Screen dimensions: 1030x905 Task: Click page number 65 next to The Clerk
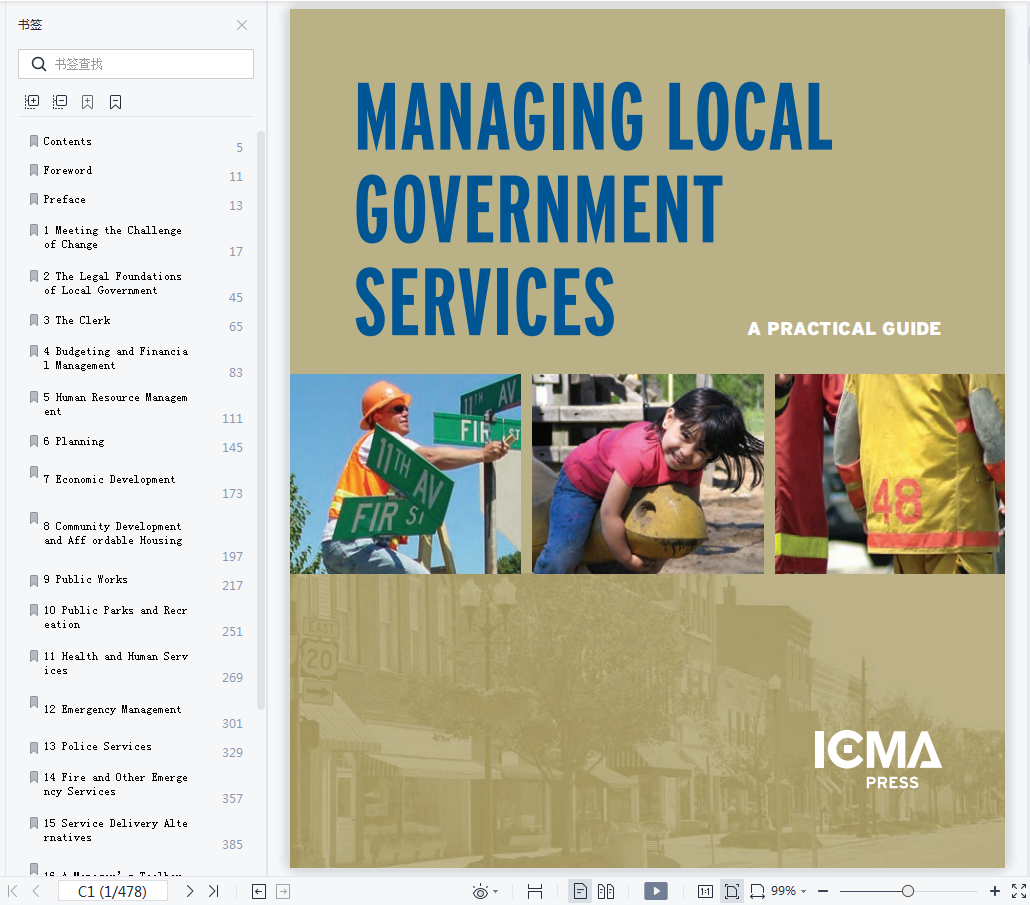(x=236, y=327)
